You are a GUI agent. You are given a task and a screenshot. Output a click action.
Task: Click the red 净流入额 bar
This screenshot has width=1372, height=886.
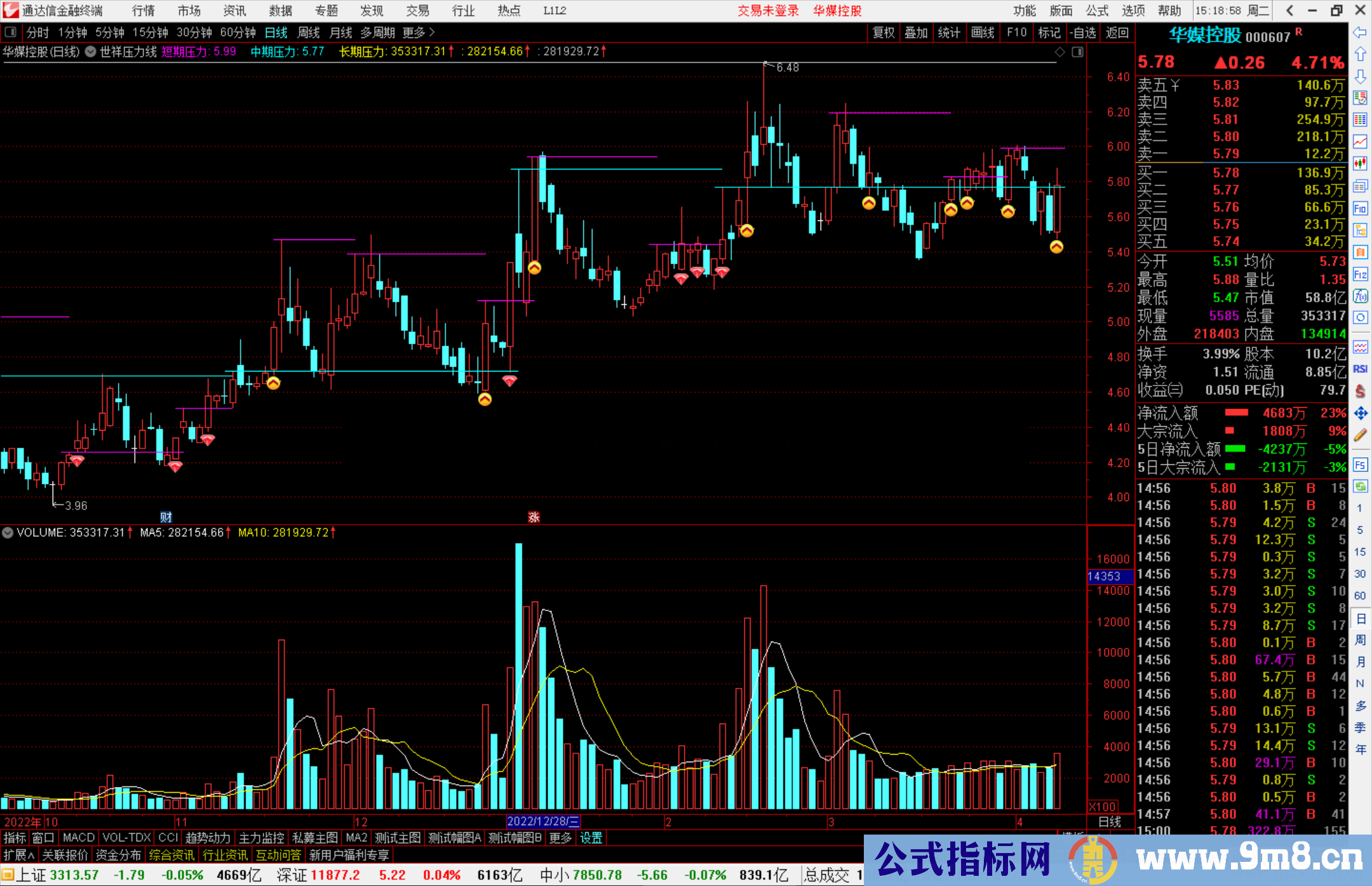[x=1236, y=413]
